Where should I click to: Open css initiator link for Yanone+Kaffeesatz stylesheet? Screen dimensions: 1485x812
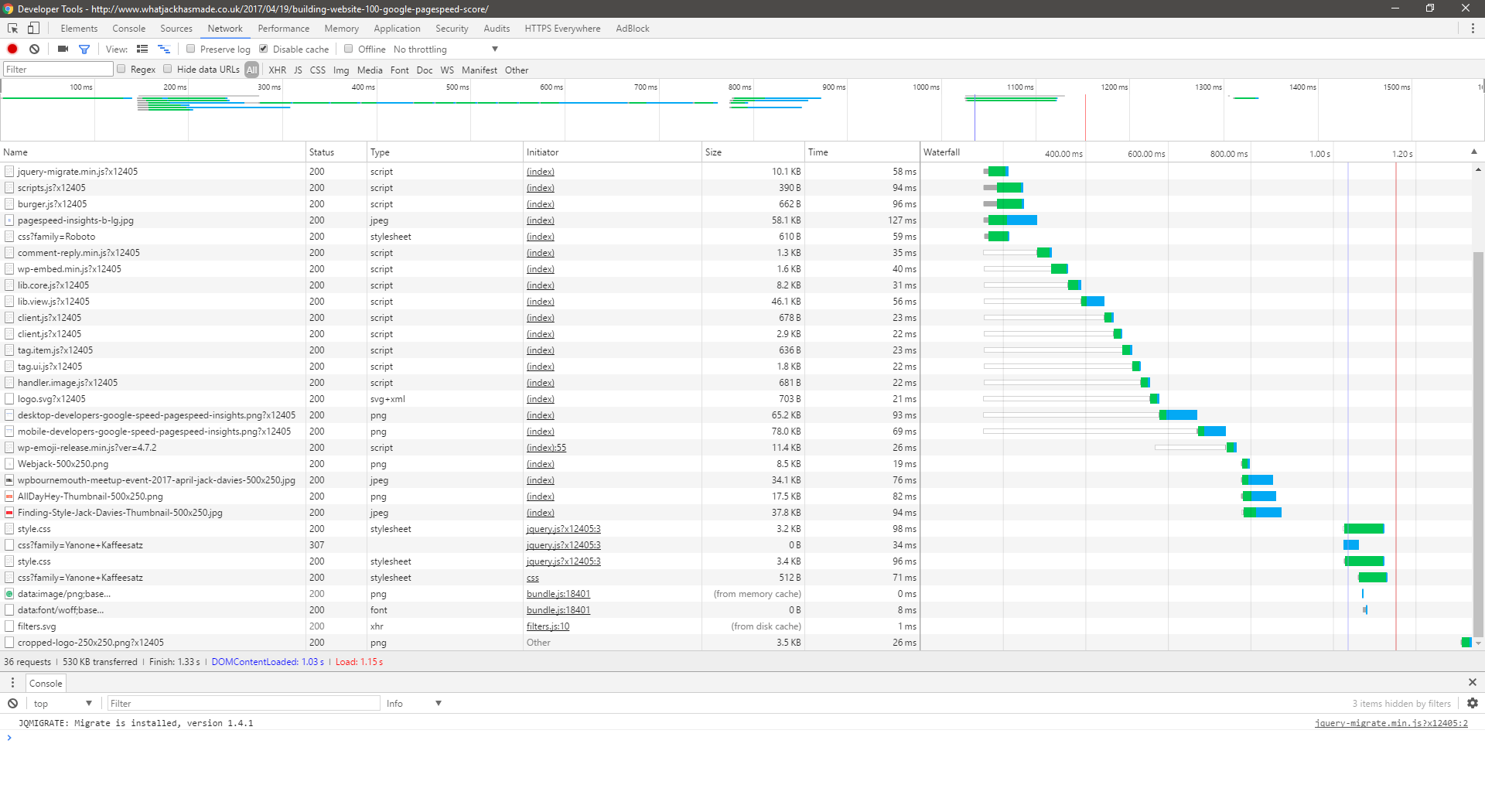[532, 577]
